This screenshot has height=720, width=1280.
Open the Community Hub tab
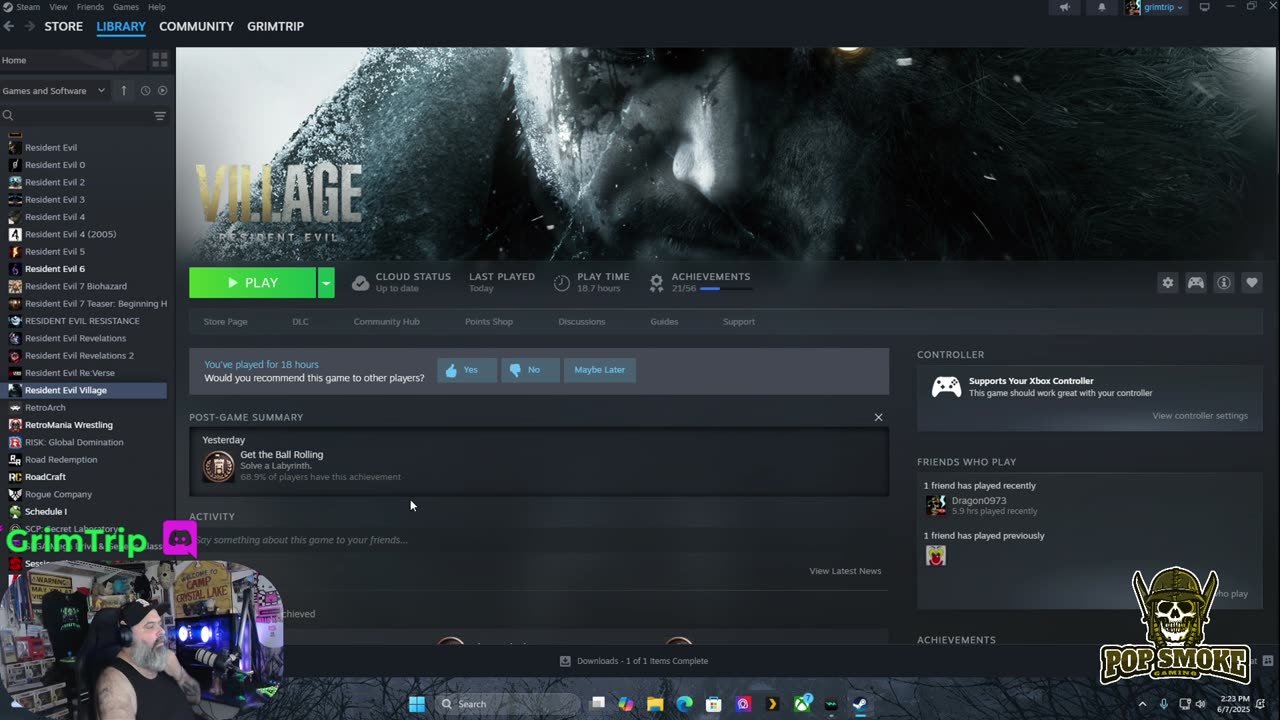click(x=386, y=322)
